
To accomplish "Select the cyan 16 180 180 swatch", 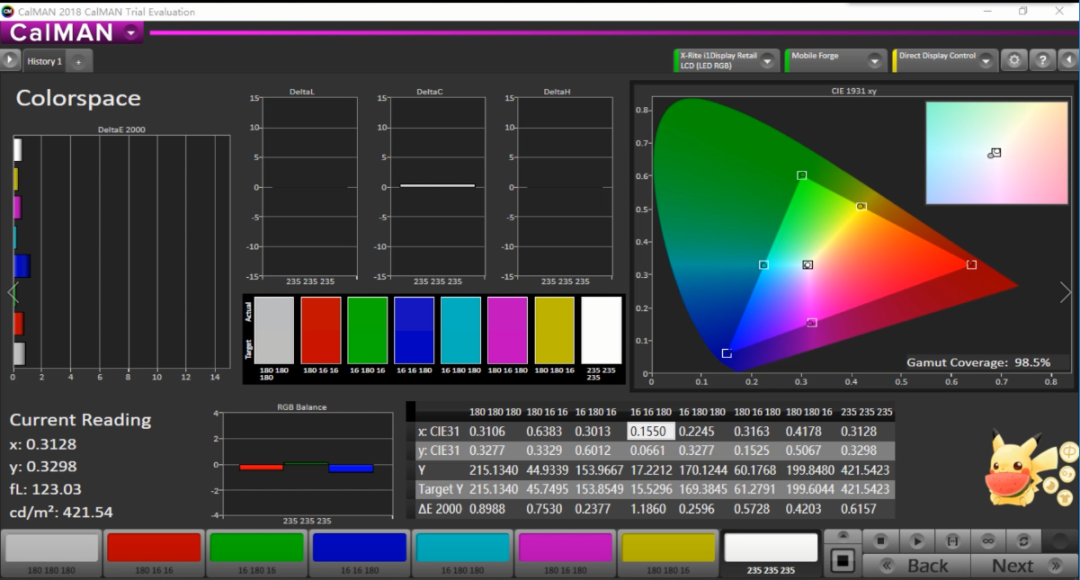I will pos(462,548).
